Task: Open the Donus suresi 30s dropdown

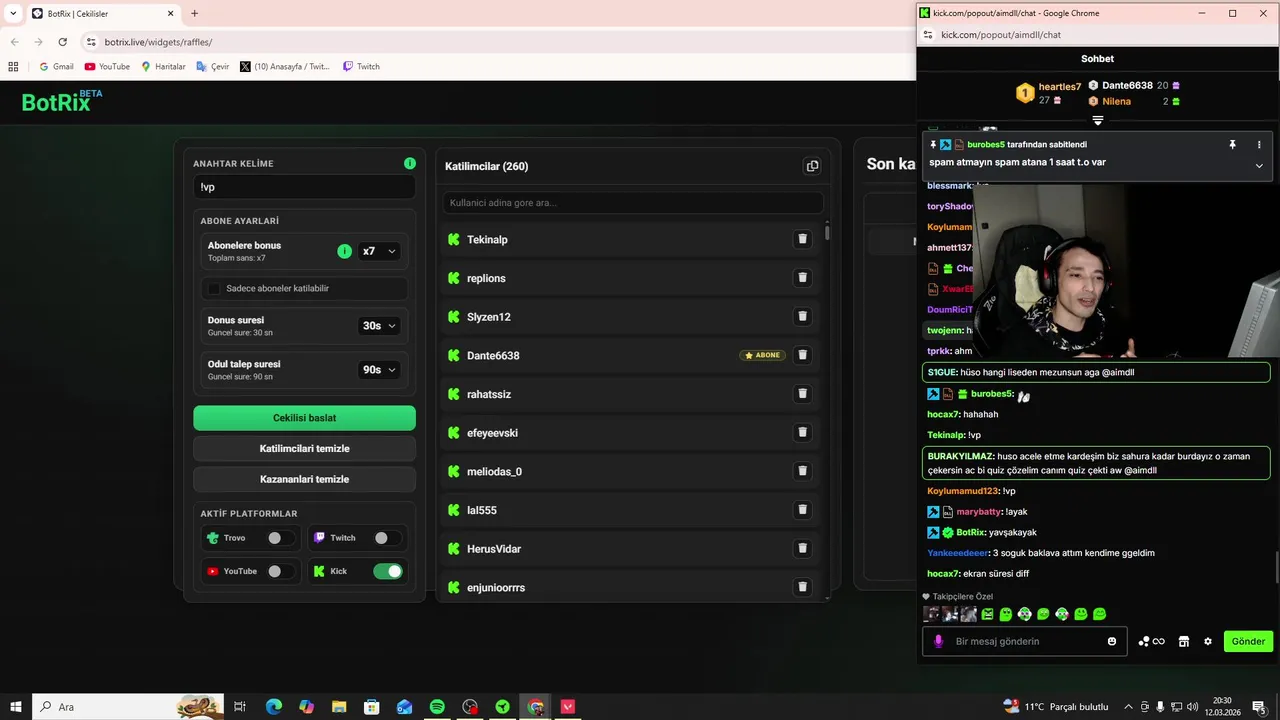Action: click(379, 325)
